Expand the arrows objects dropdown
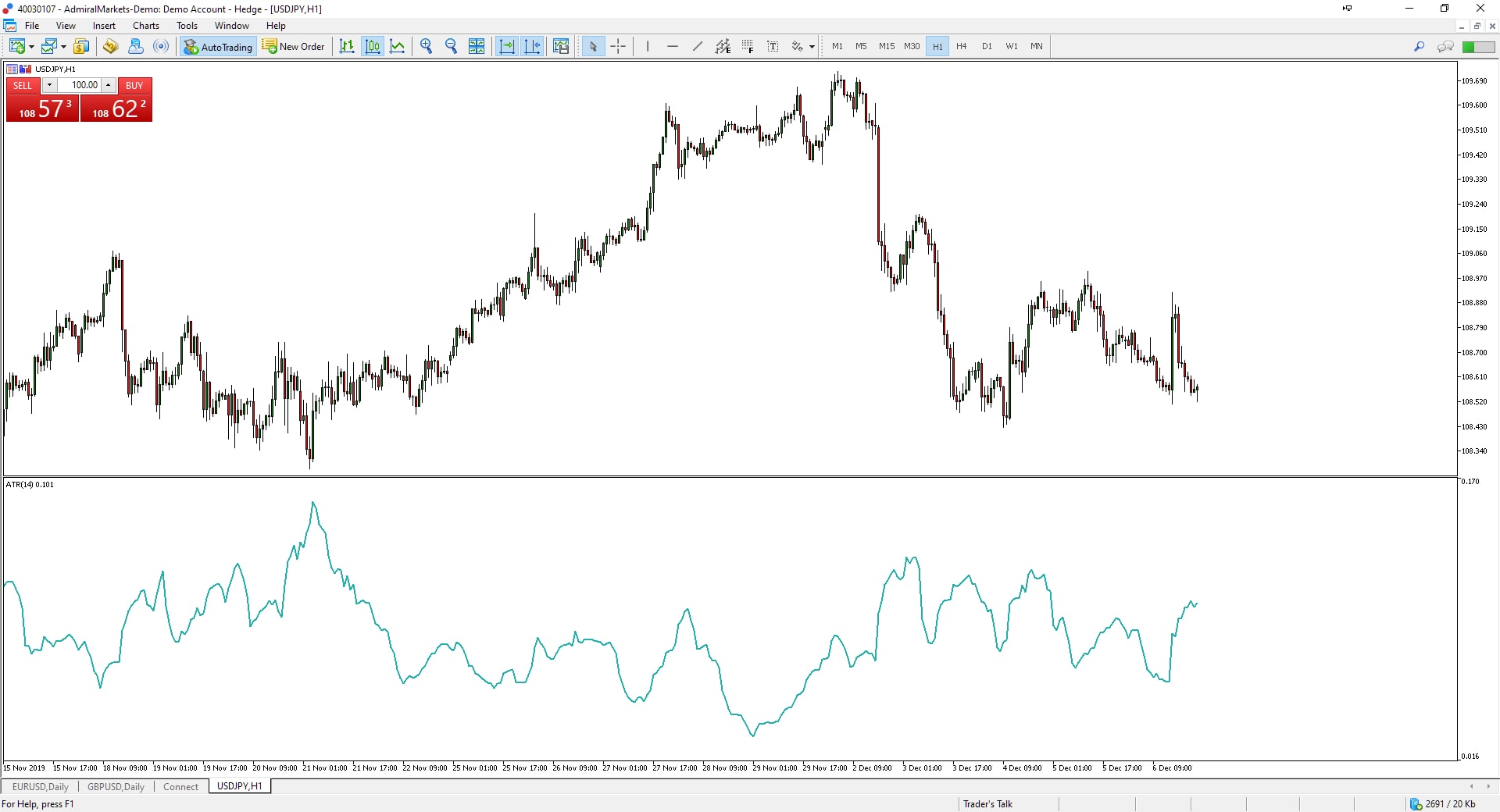This screenshot has width=1500, height=812. click(812, 47)
